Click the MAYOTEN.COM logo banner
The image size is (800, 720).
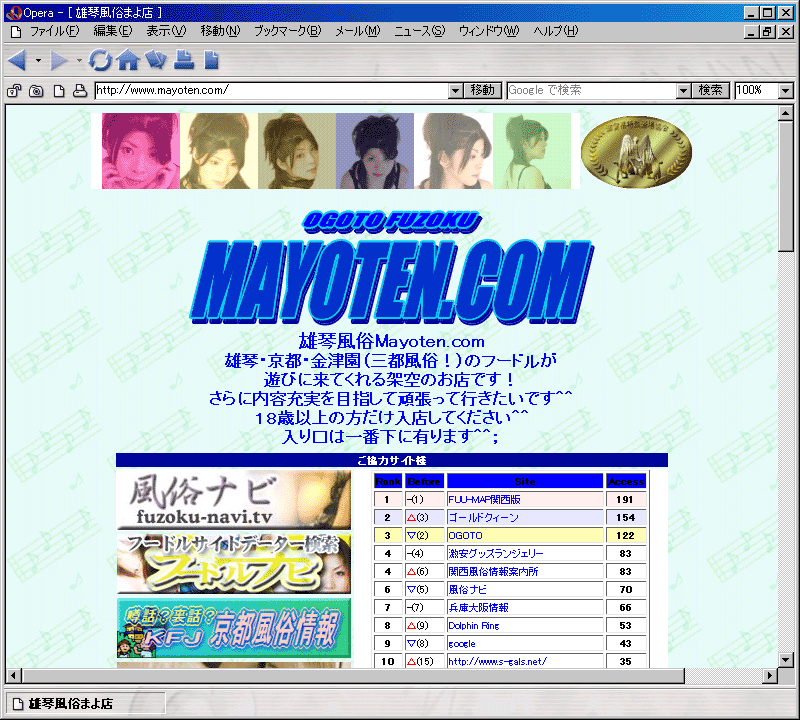(x=392, y=281)
